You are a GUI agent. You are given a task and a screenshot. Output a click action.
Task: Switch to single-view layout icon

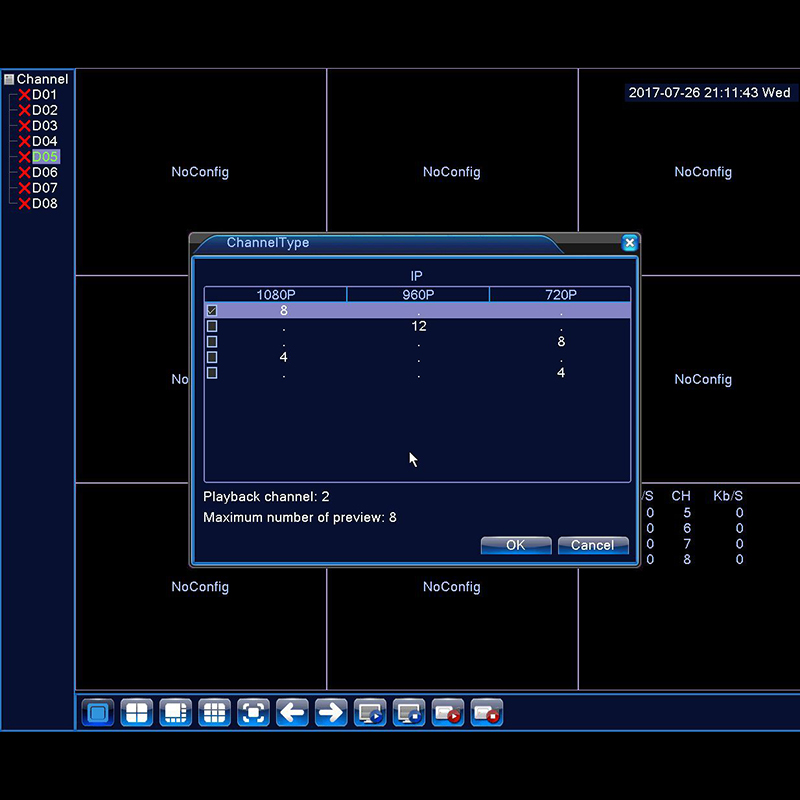(x=97, y=713)
